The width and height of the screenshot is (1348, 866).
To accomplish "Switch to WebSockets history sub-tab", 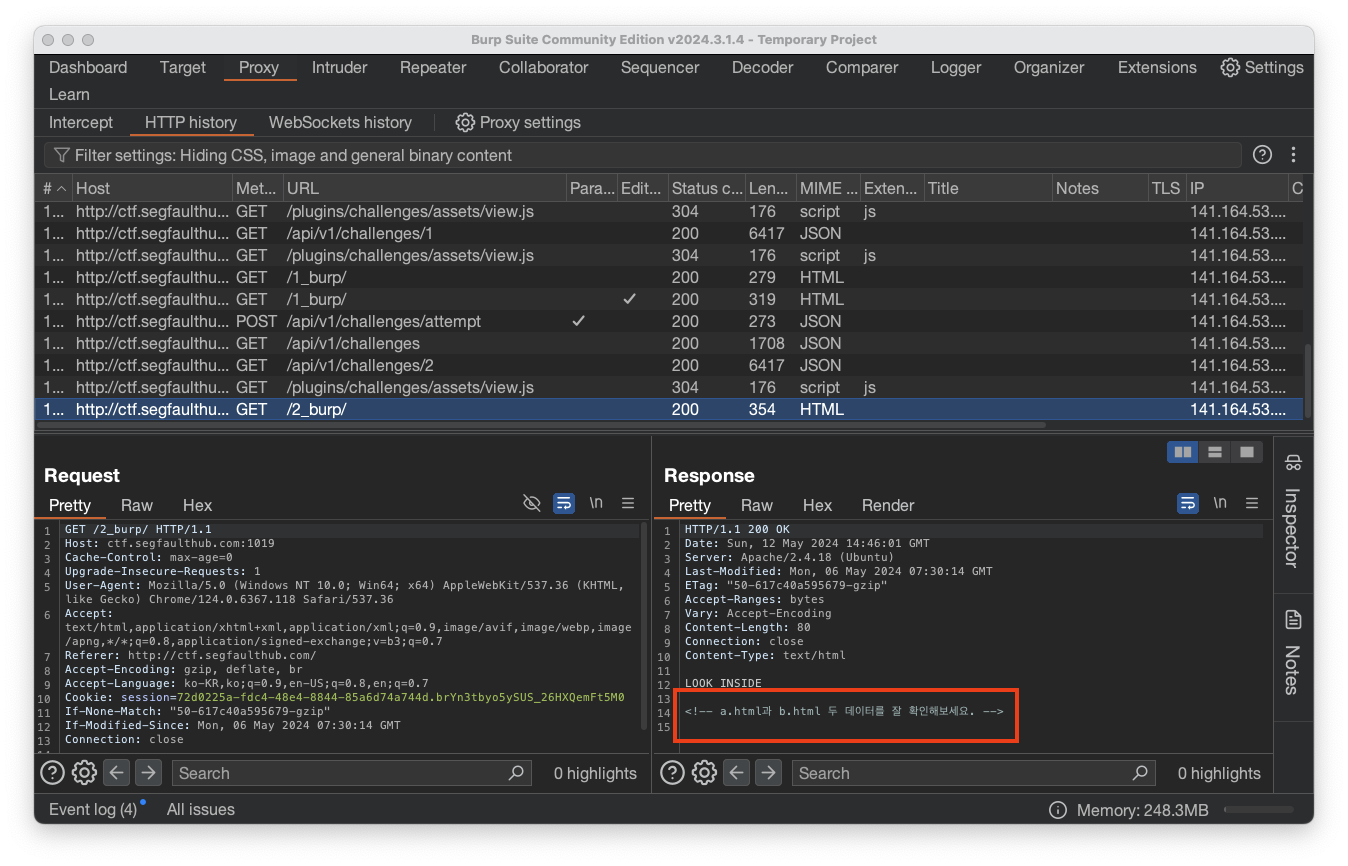I will (x=340, y=123).
